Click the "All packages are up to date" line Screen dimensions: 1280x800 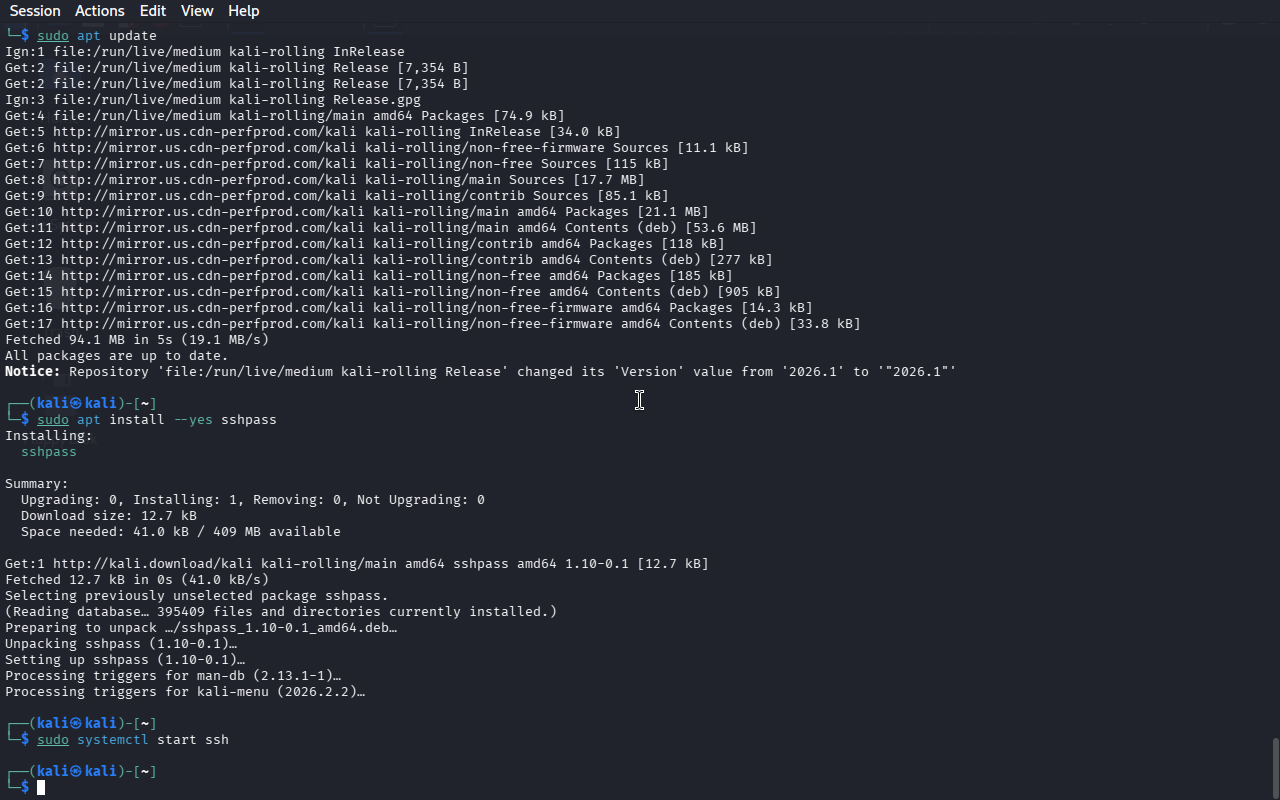(117, 356)
